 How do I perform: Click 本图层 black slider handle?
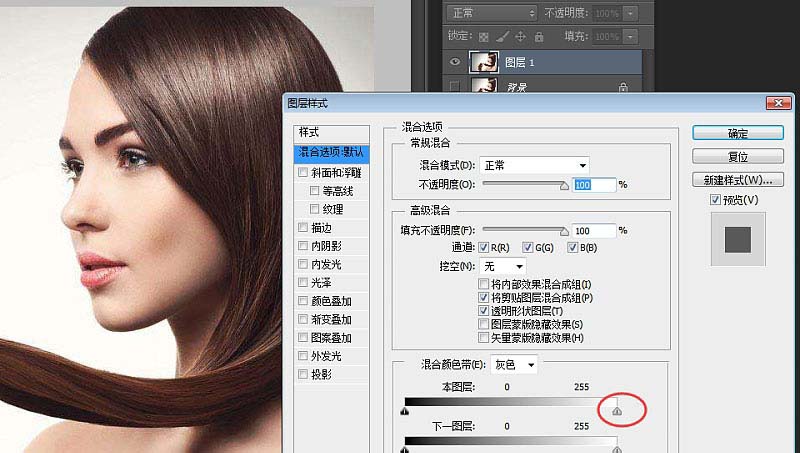(x=405, y=411)
